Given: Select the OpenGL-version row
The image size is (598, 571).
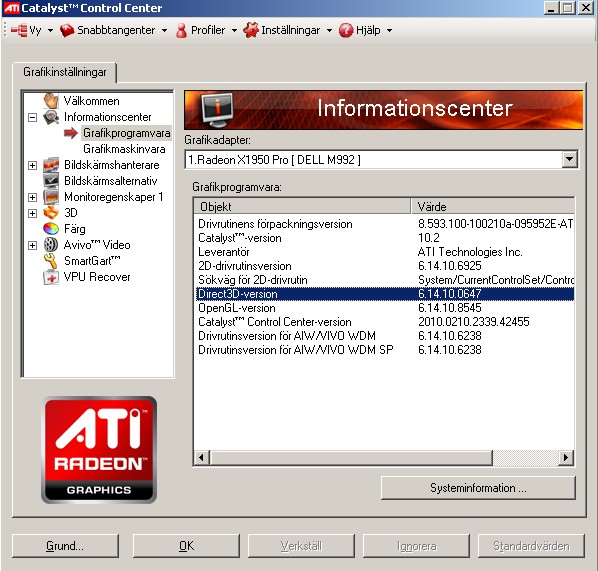Looking at the screenshot, I should tap(384, 308).
